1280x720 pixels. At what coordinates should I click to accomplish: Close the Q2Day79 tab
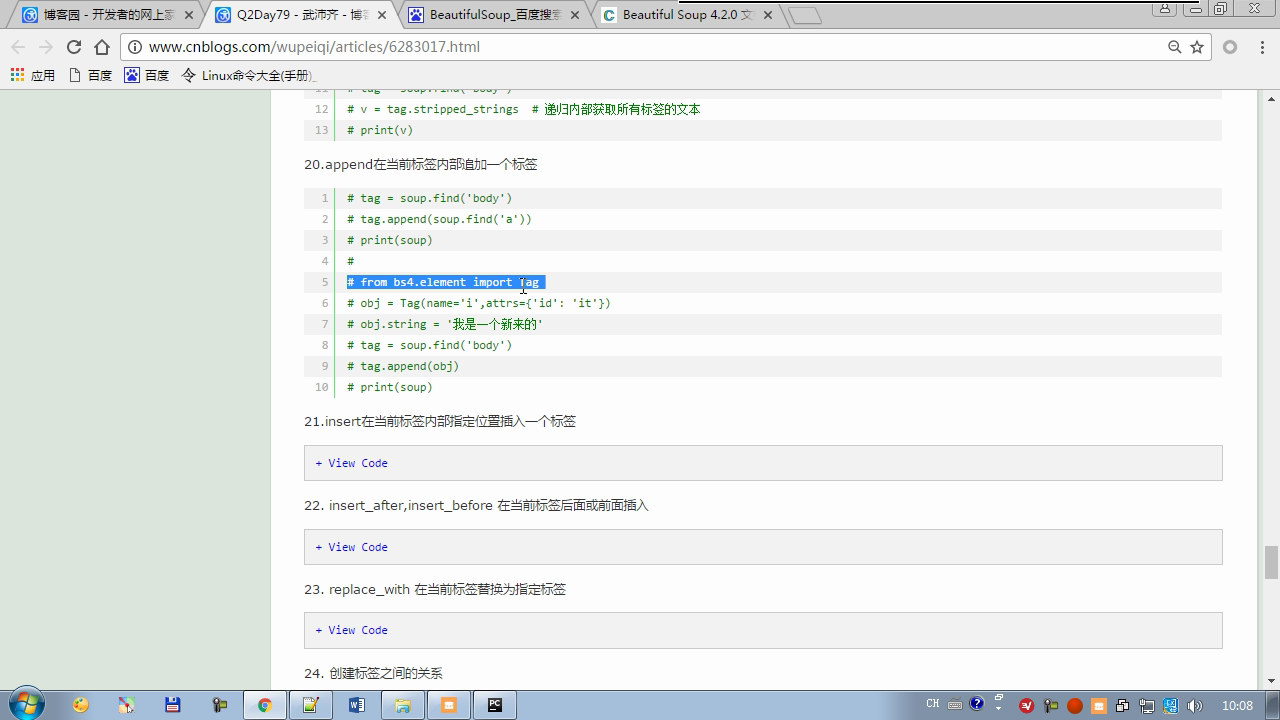pos(382,15)
